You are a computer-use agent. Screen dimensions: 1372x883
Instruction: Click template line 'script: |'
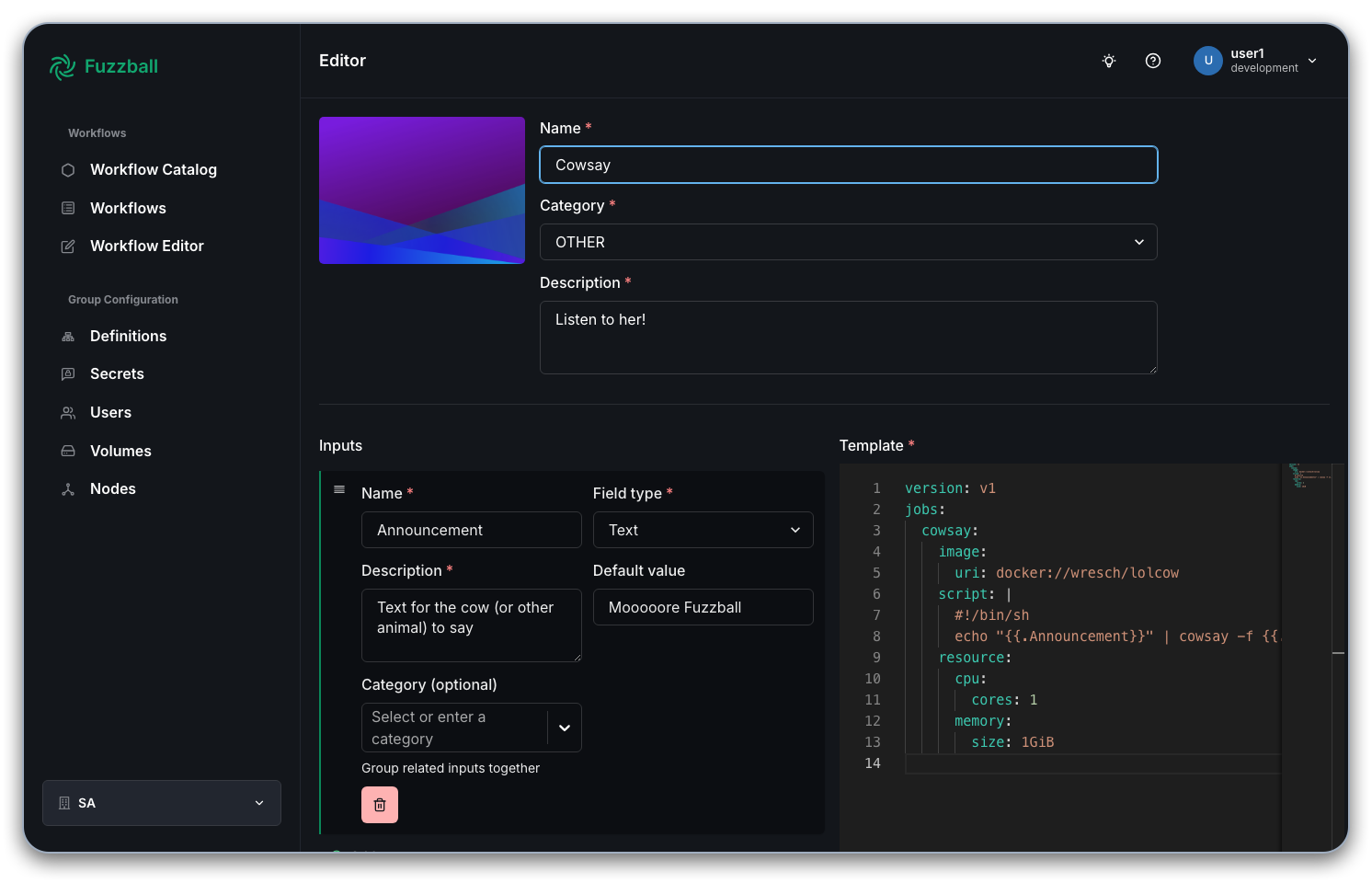coord(975,594)
